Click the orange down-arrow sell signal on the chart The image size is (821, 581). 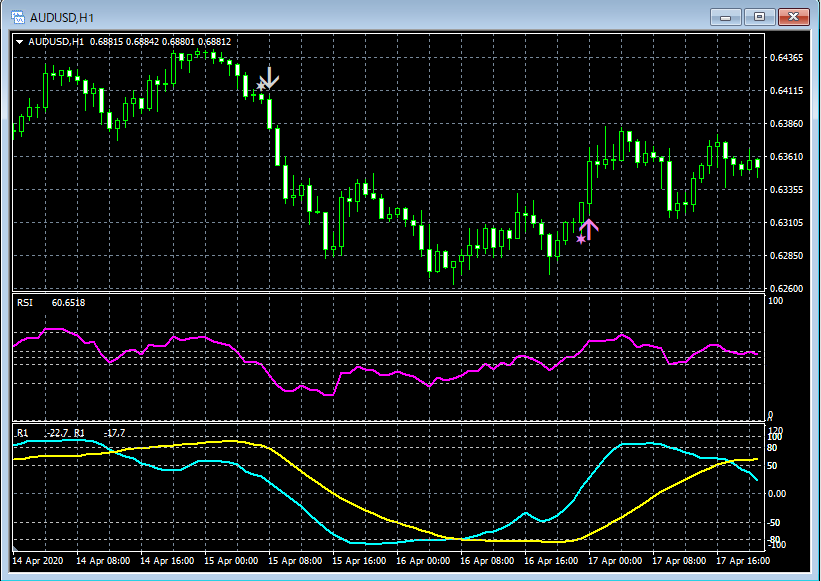(268, 77)
